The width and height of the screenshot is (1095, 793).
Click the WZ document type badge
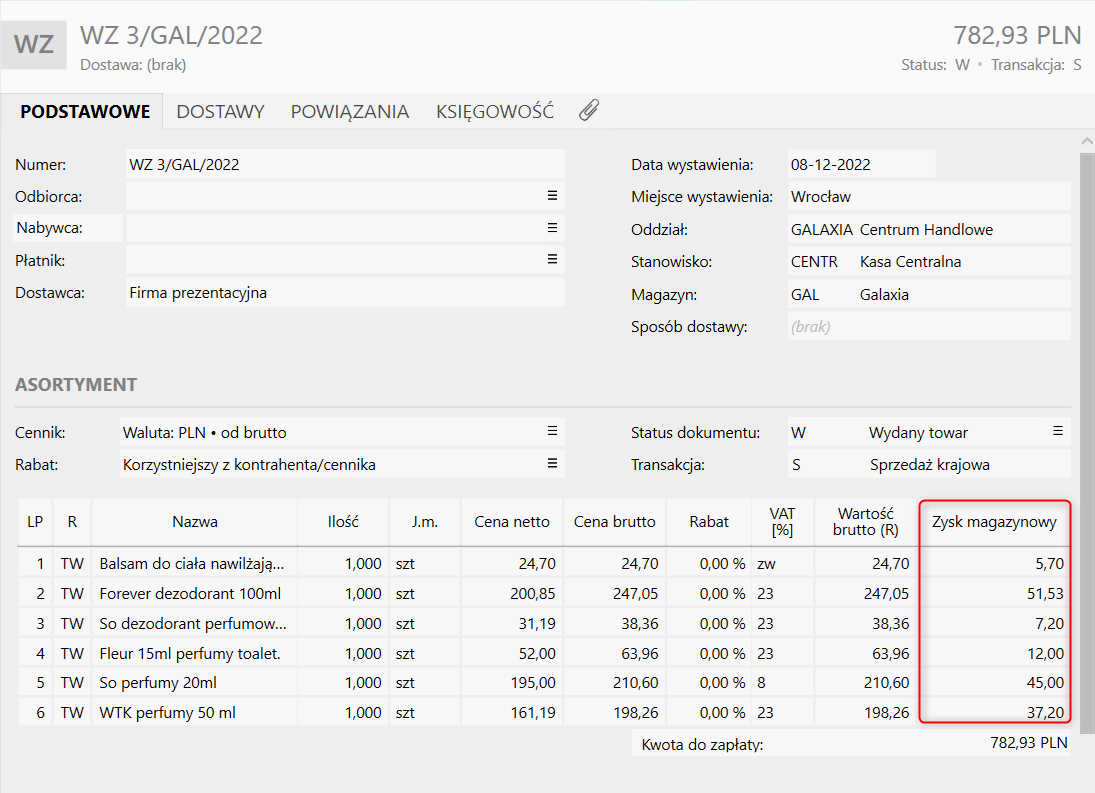coord(34,45)
